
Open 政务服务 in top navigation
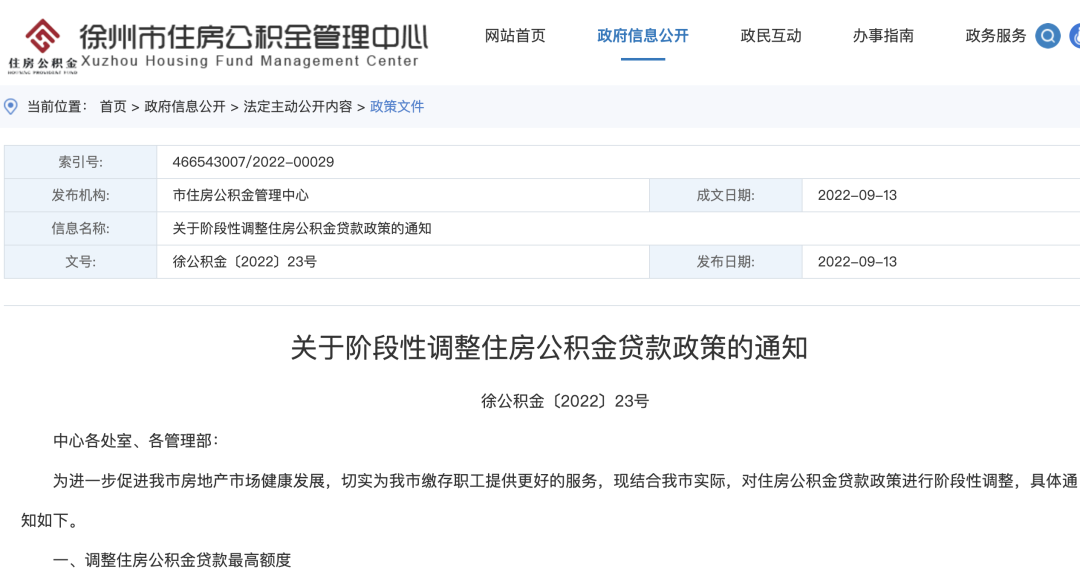996,36
